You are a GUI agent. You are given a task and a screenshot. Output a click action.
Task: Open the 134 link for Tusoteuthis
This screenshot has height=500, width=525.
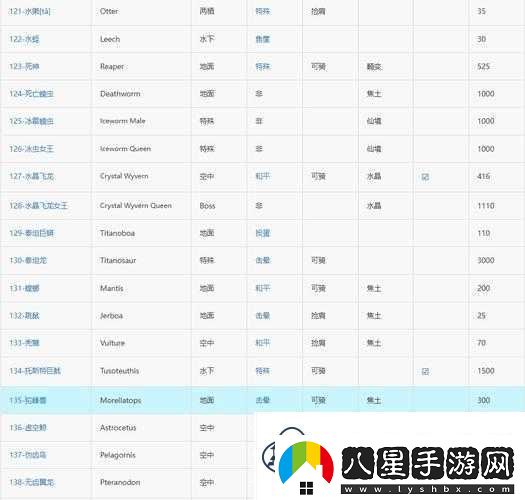35,371
